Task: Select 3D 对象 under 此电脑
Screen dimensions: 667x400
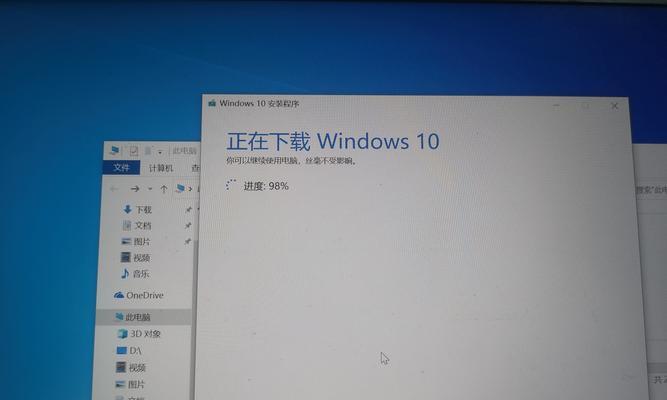Action: pos(139,334)
